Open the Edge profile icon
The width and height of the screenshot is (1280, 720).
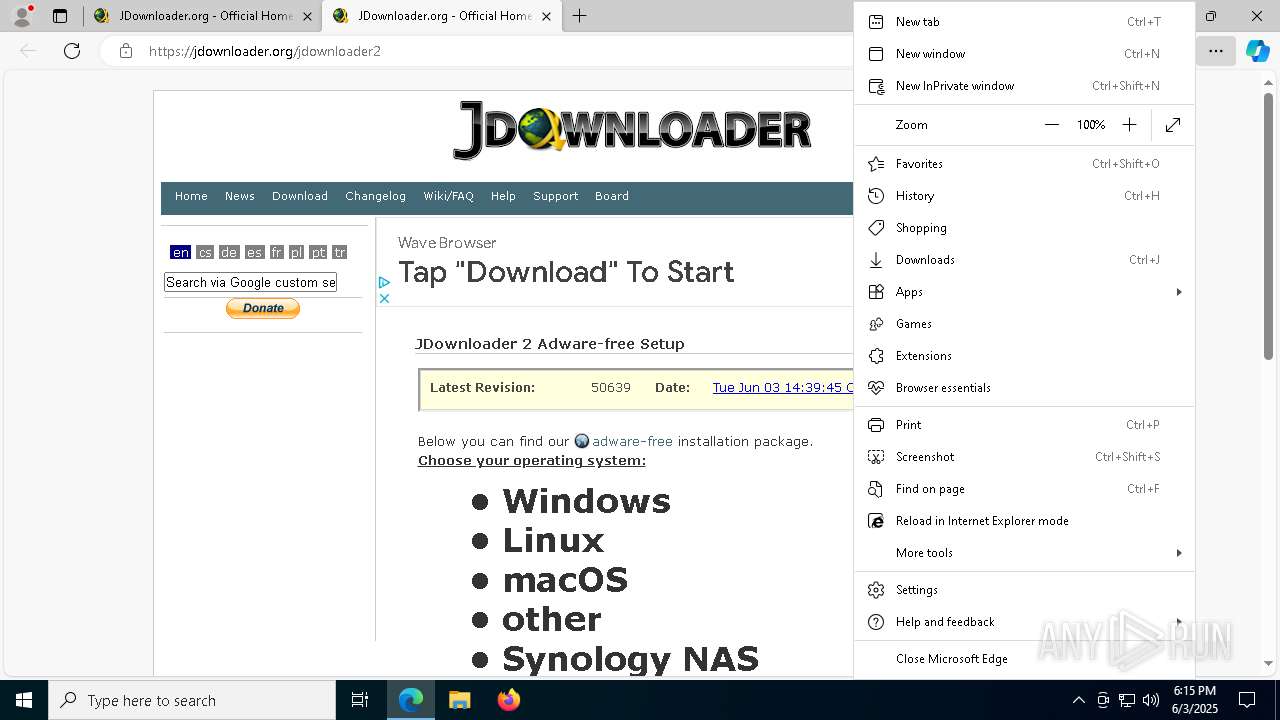22,15
